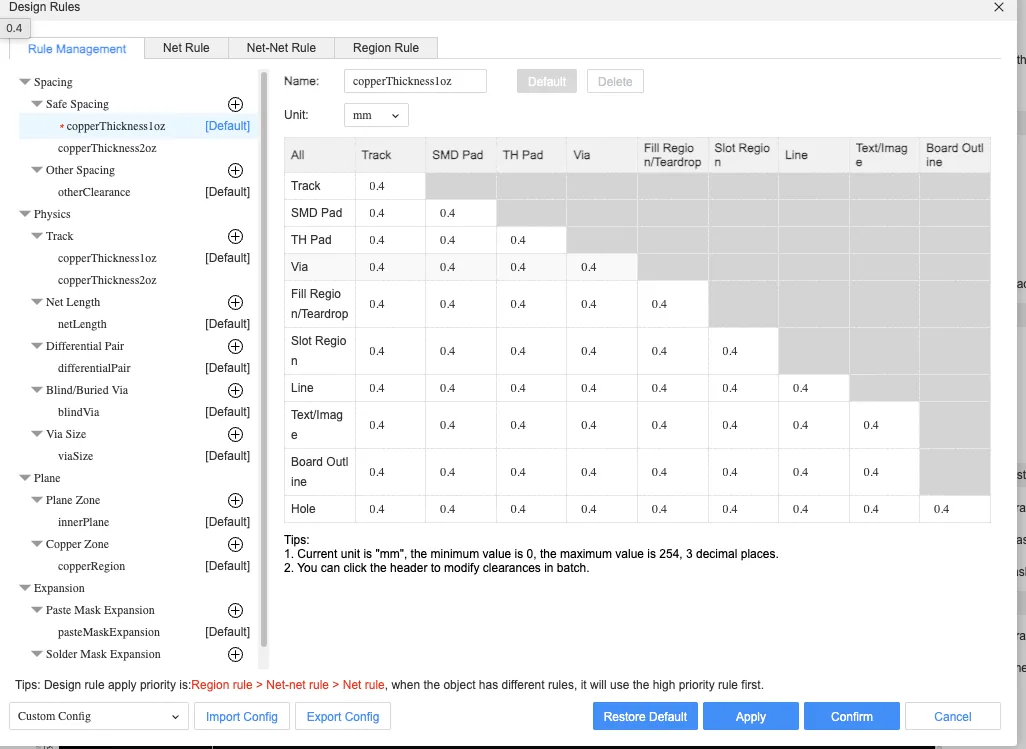
Task: Add a new Net Length rule
Action: point(235,302)
